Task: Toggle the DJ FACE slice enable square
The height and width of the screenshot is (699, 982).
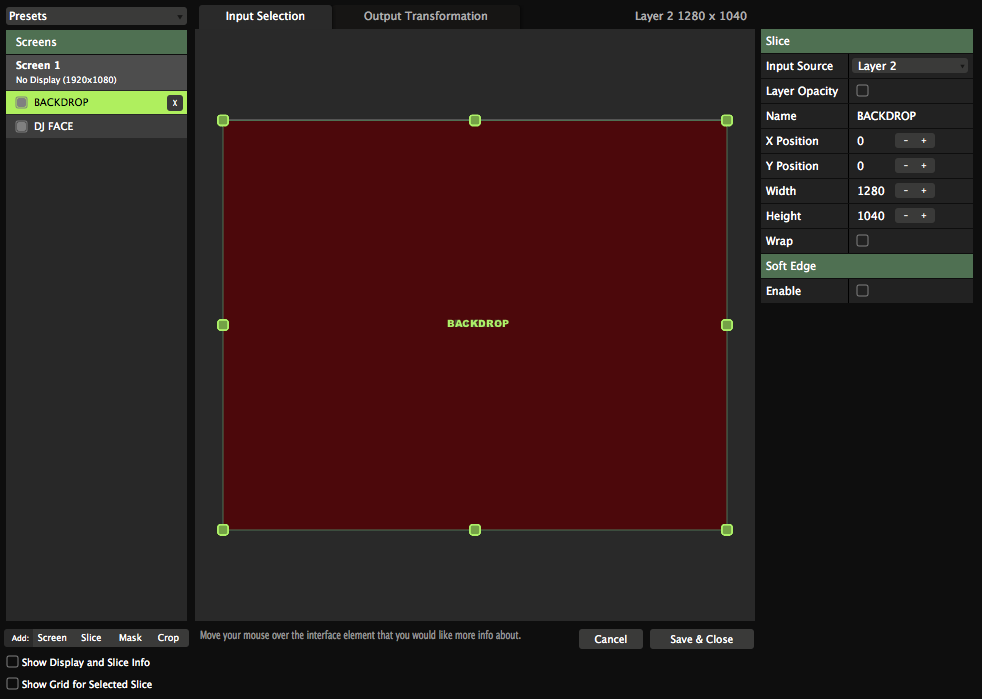Action: tap(21, 127)
